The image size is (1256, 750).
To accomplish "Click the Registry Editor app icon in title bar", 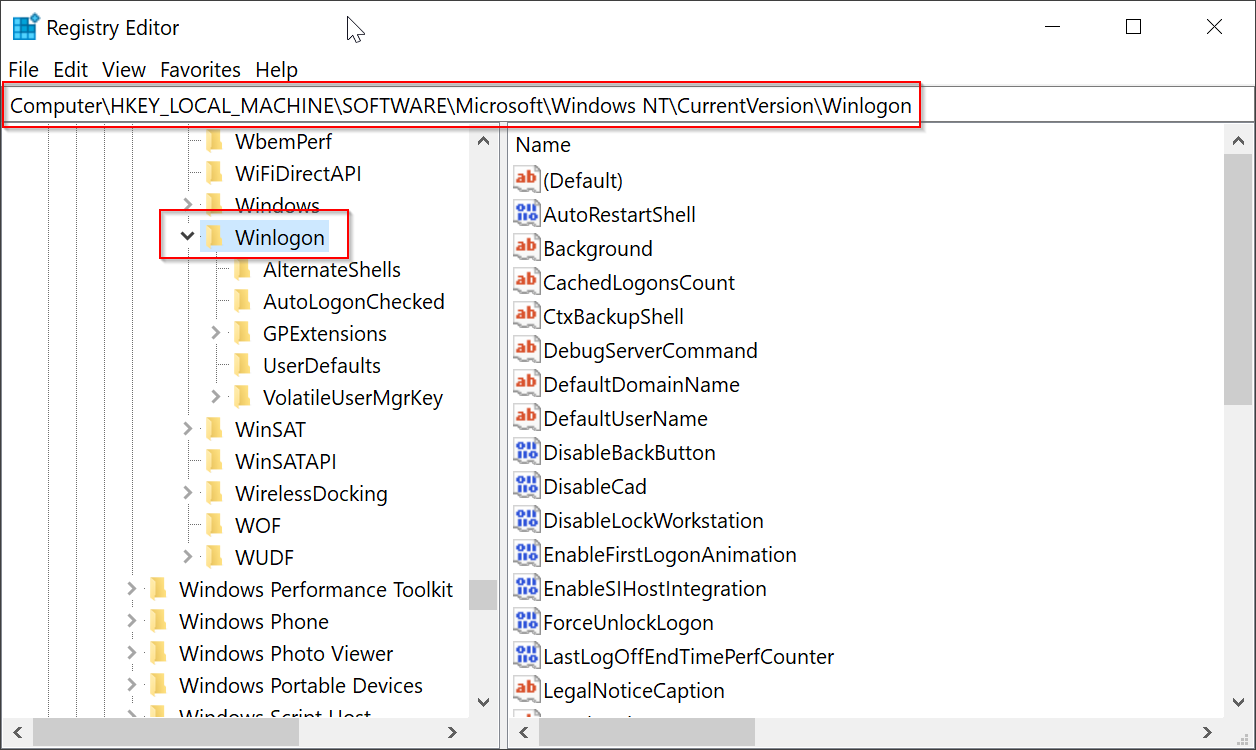I will click(25, 28).
